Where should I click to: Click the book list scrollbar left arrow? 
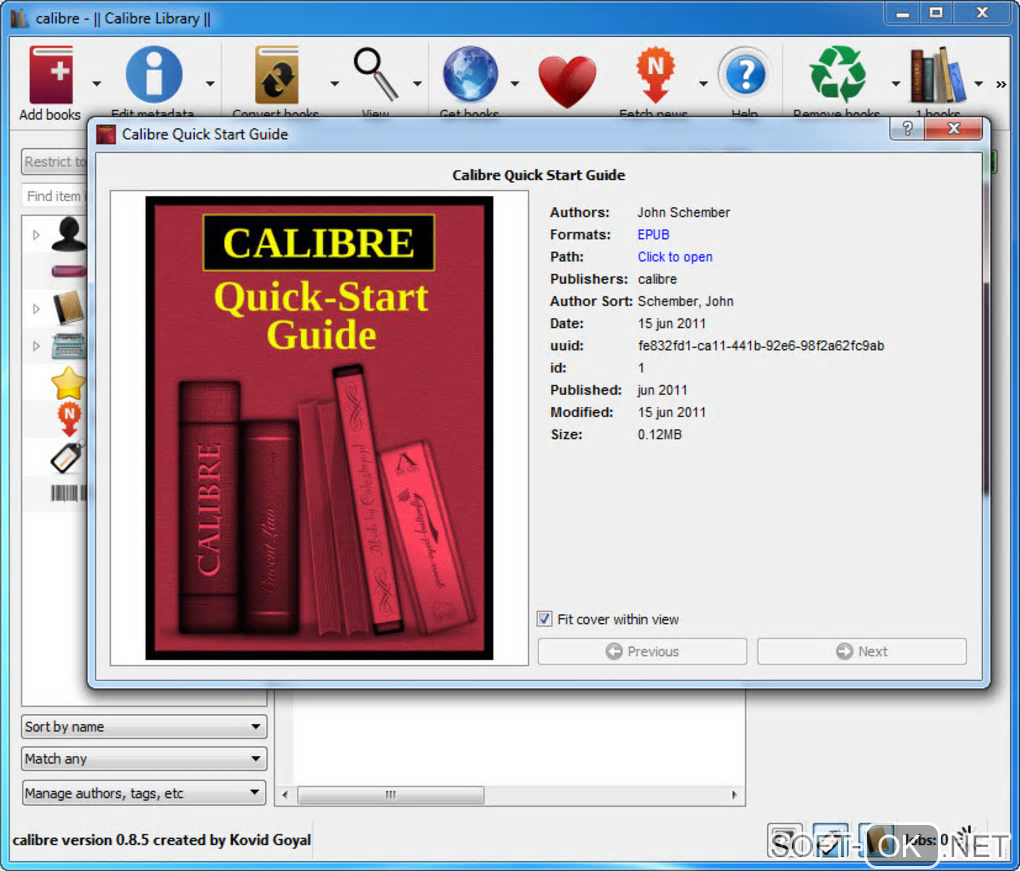click(x=284, y=795)
